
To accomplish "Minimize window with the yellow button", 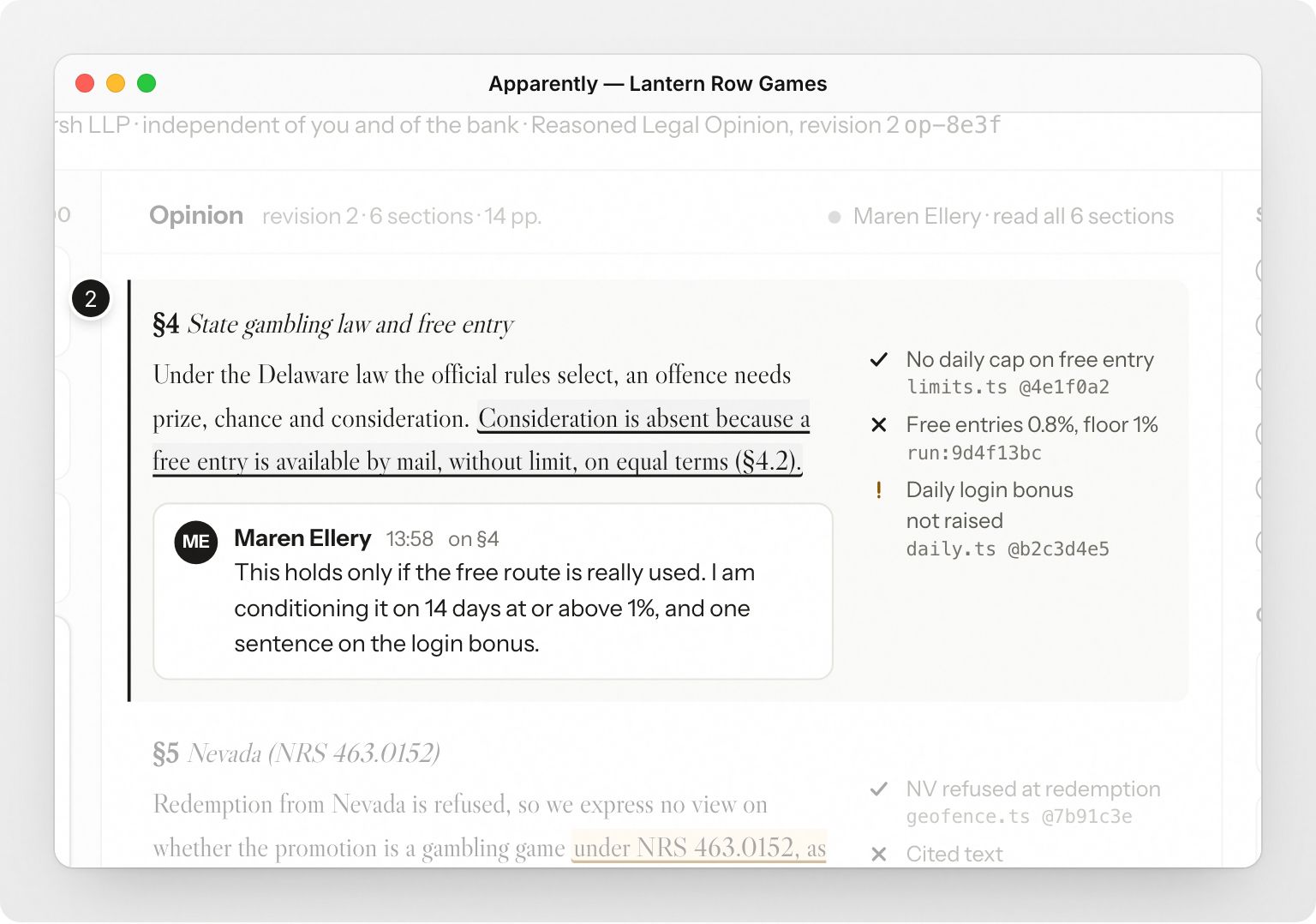I will (116, 83).
